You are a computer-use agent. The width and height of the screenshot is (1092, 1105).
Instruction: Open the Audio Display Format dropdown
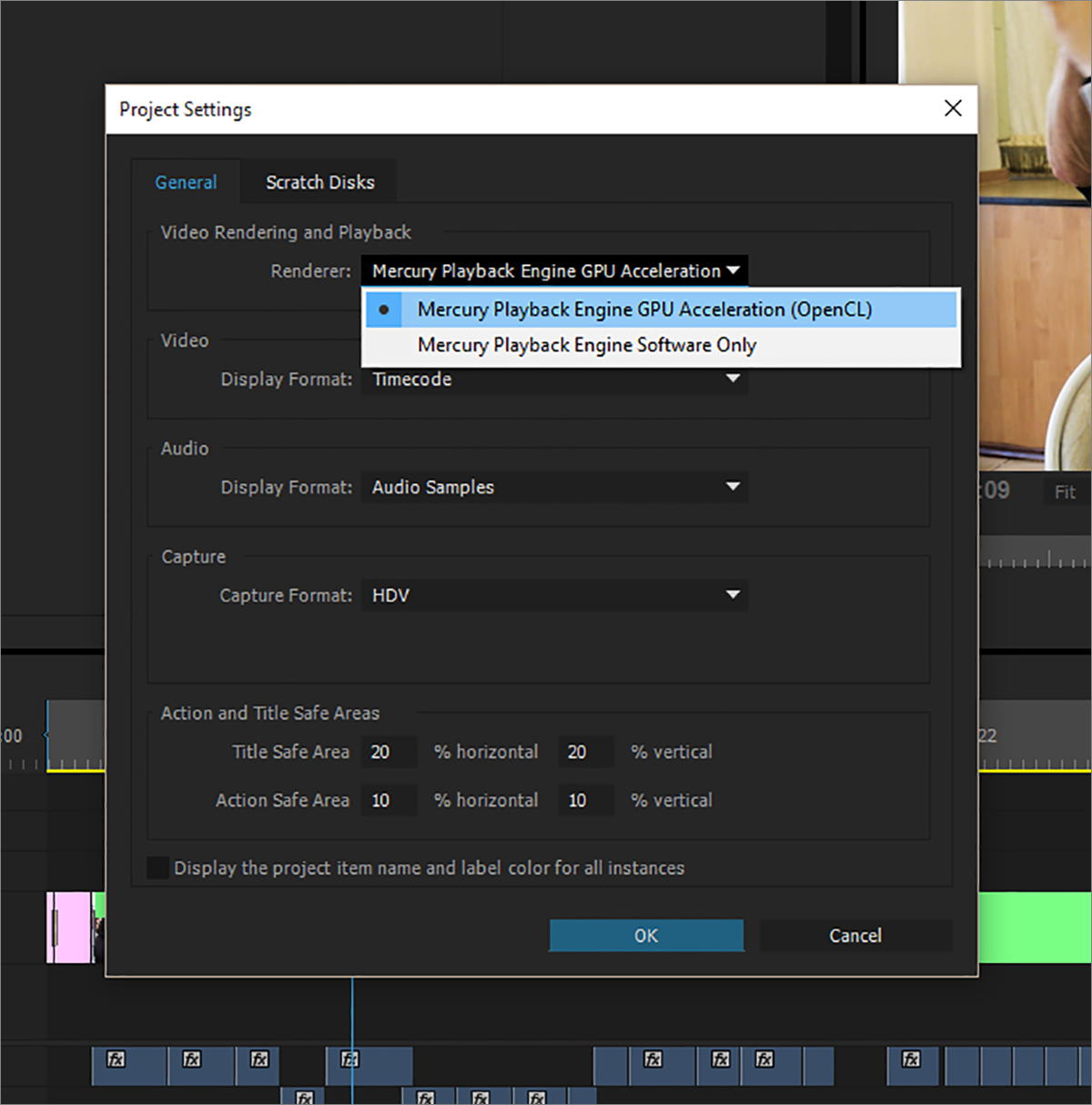pyautogui.click(x=554, y=487)
